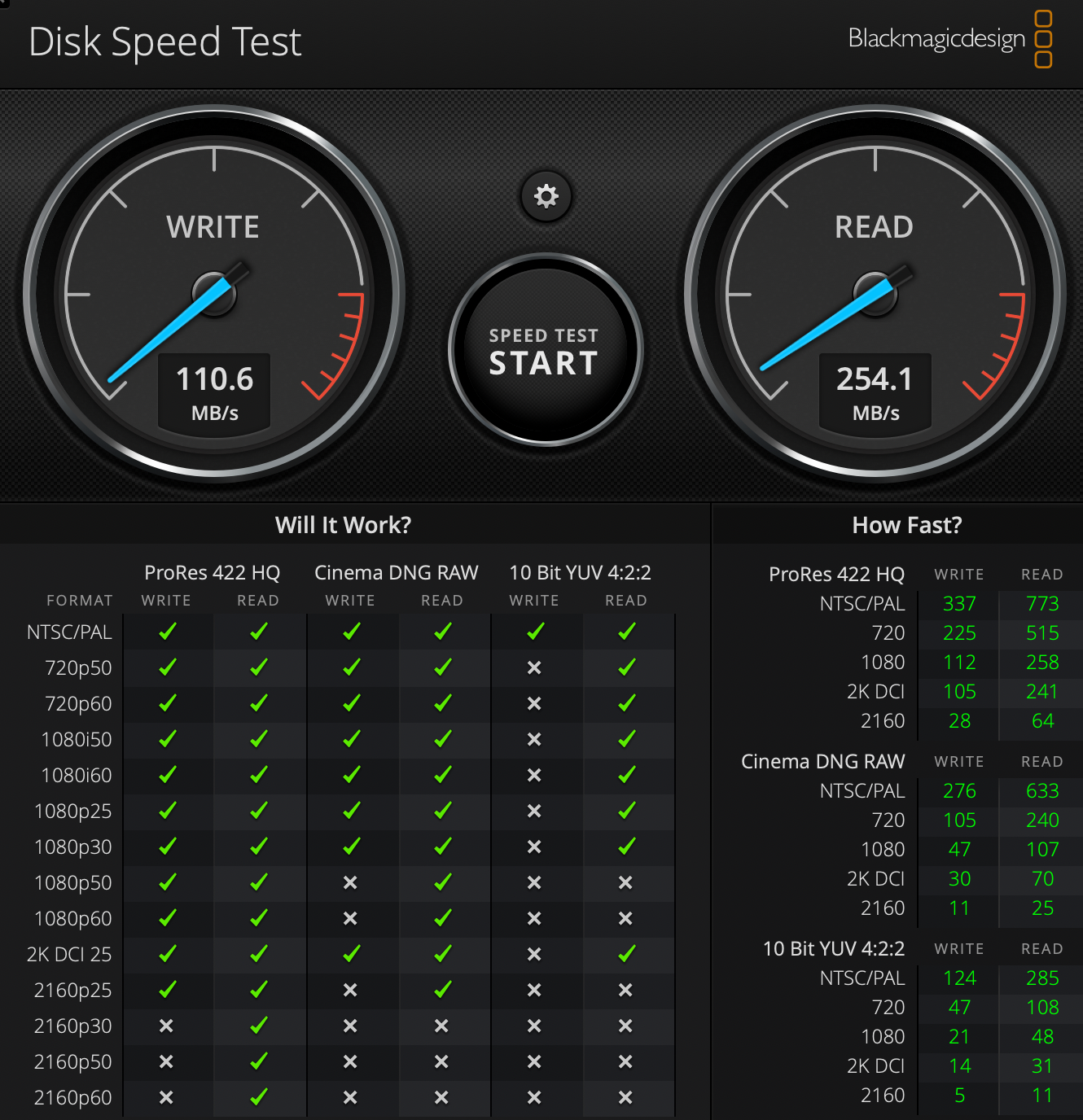Click Cinema DNG RAW heading in How Fast
Viewport: 1083px width, 1120px height.
823,762
